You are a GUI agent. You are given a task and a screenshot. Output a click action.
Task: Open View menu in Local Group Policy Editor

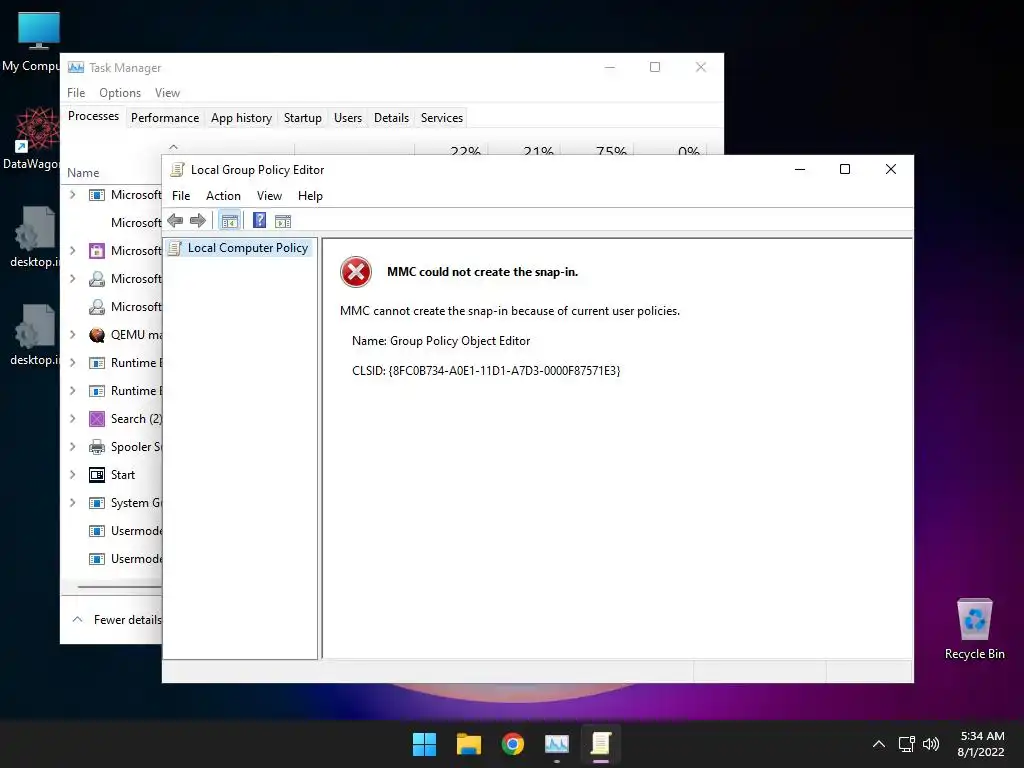tap(269, 196)
